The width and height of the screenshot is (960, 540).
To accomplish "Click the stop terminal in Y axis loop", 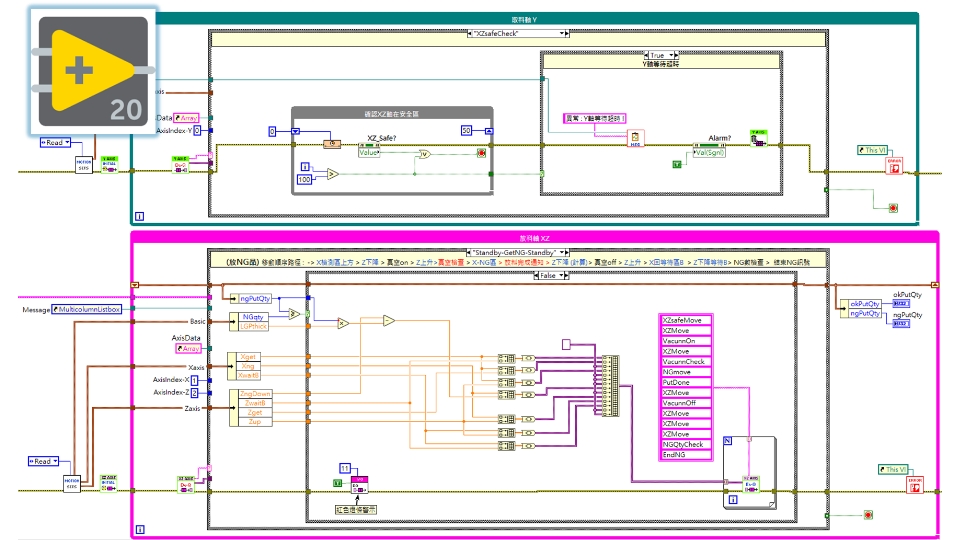I will pyautogui.click(x=894, y=207).
